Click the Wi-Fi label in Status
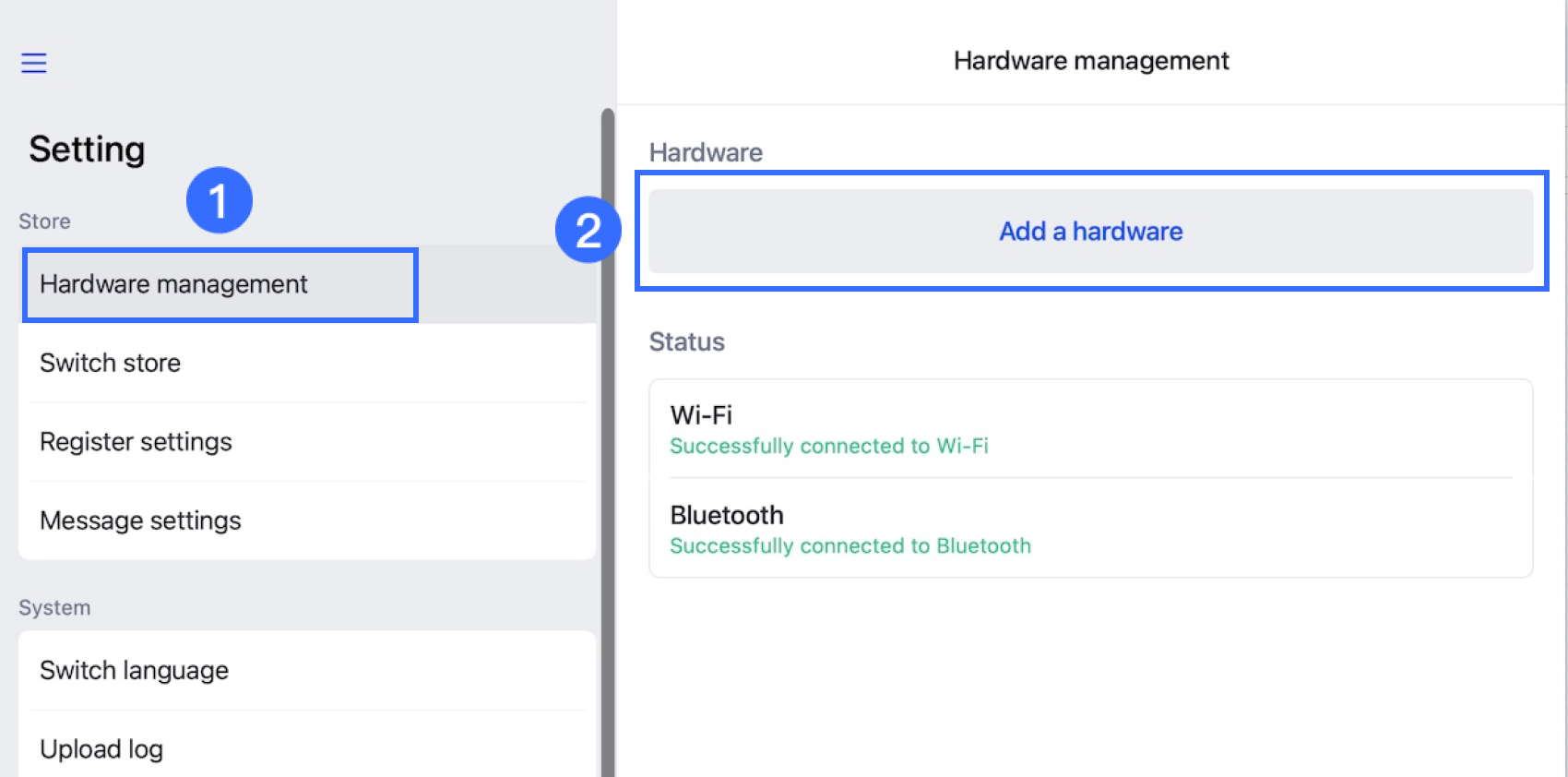 701,415
